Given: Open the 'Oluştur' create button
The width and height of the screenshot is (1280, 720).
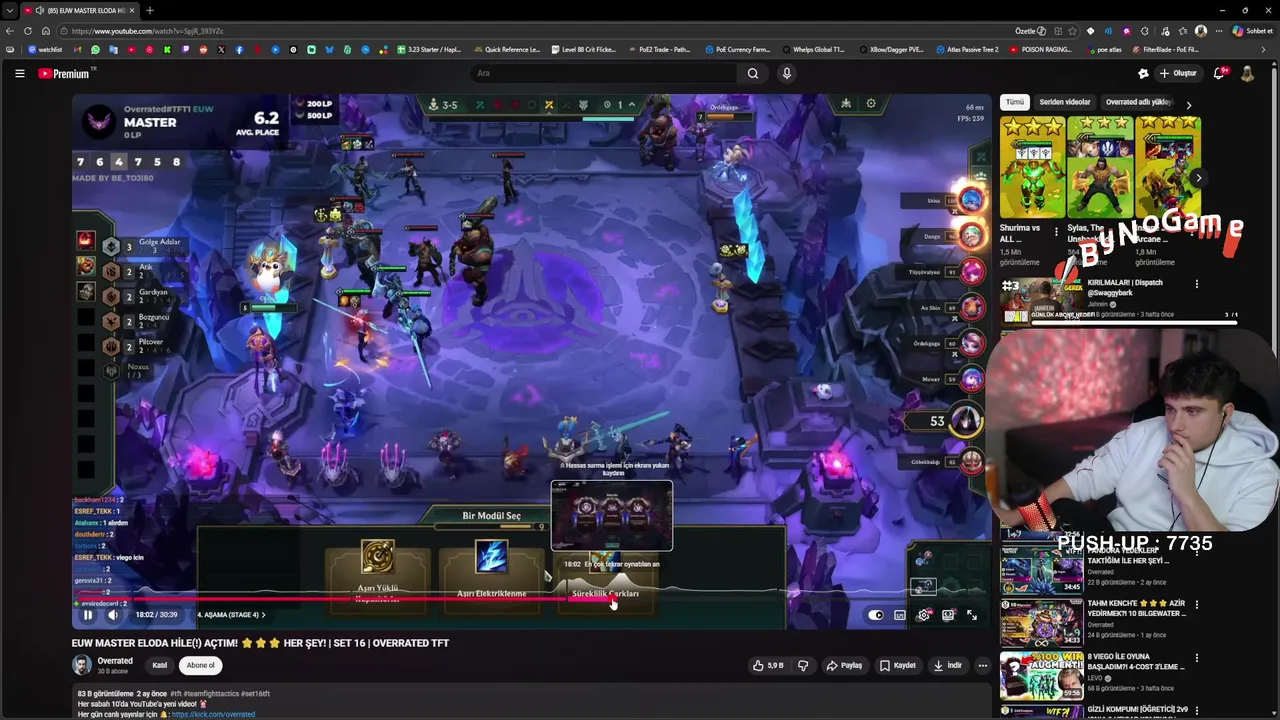Looking at the screenshot, I should click(x=1178, y=73).
